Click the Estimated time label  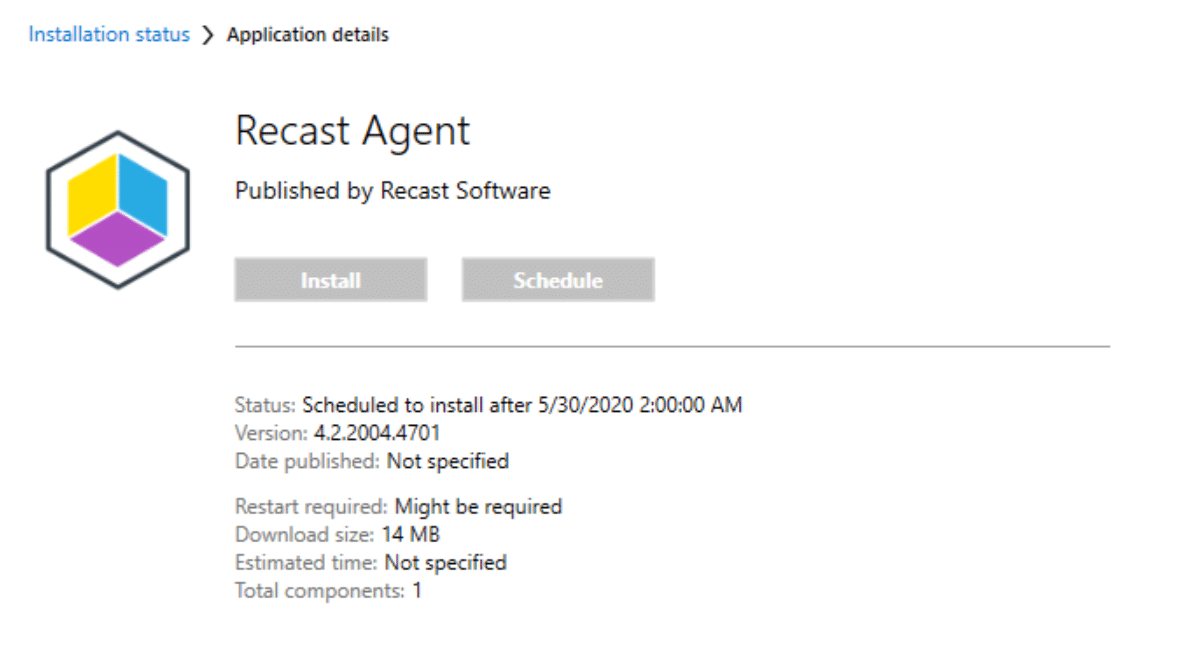coord(306,562)
